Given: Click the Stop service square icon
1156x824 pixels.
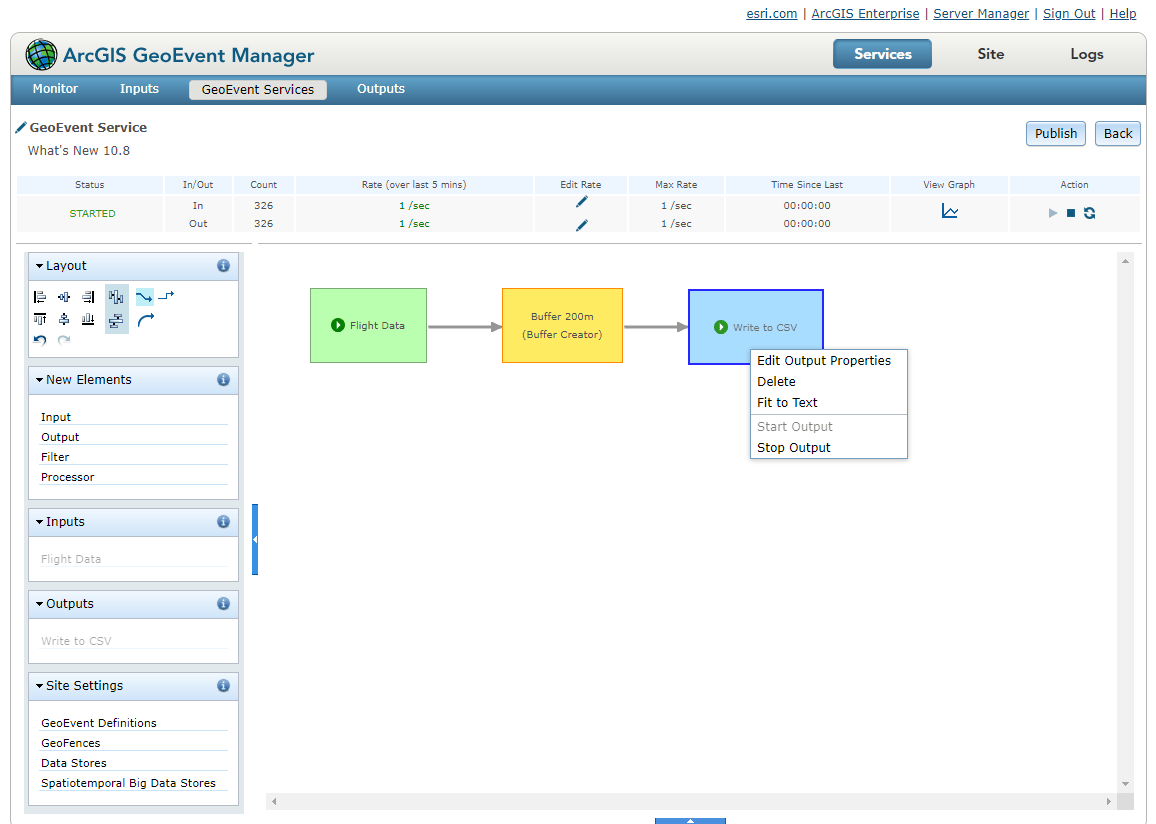Looking at the screenshot, I should point(1071,213).
